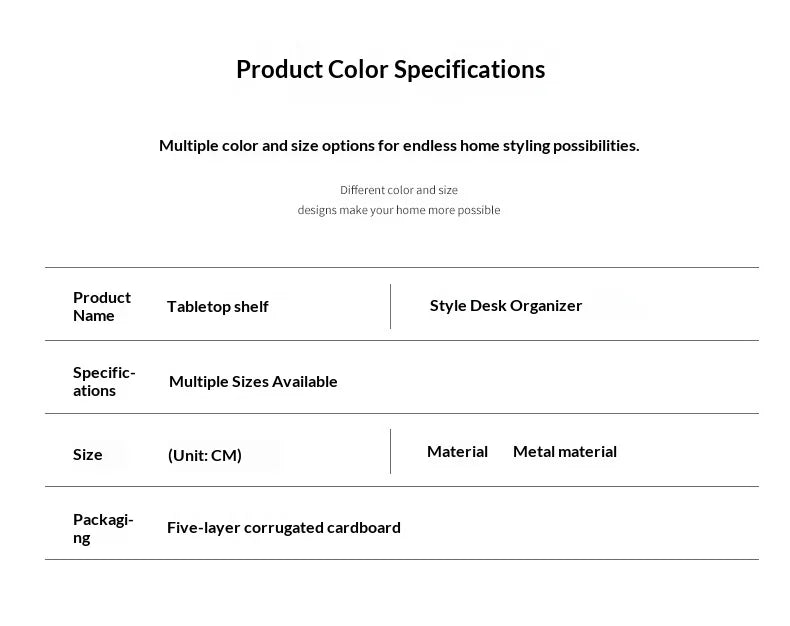Select the Size row label
This screenshot has height=626, width=790.
(88, 455)
